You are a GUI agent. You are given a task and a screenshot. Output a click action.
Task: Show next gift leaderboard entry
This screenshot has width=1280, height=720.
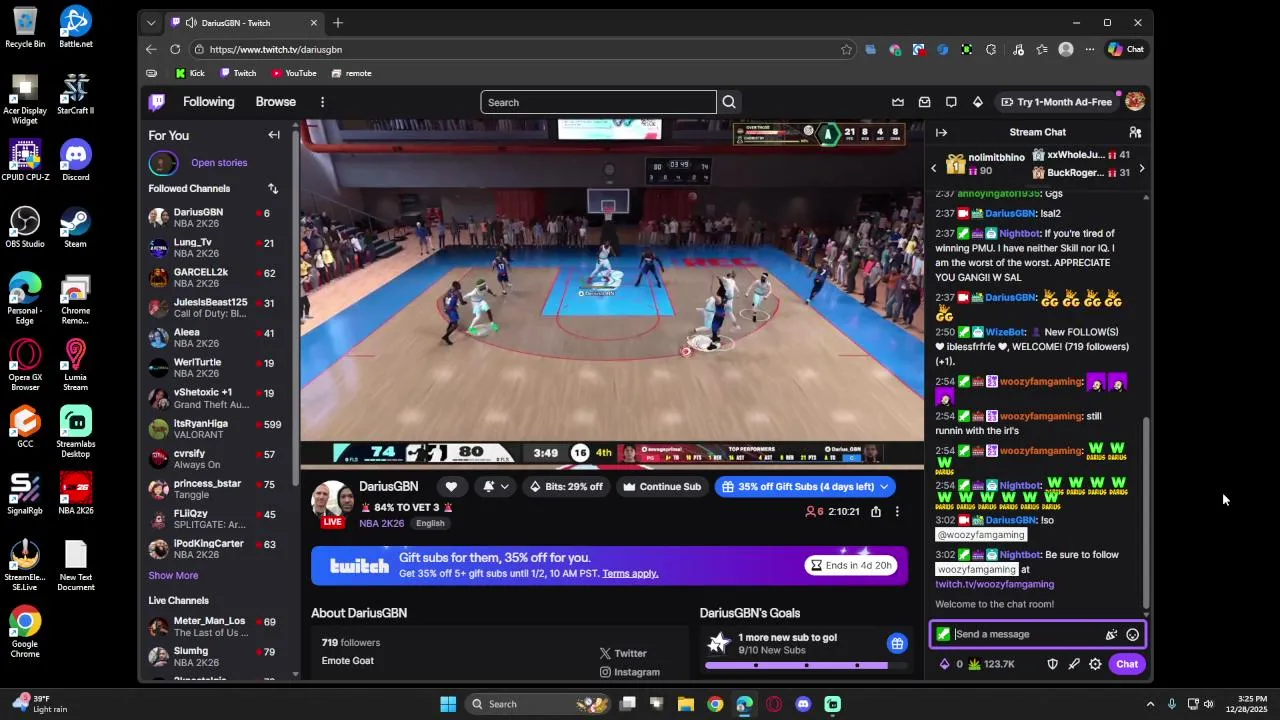point(1142,168)
